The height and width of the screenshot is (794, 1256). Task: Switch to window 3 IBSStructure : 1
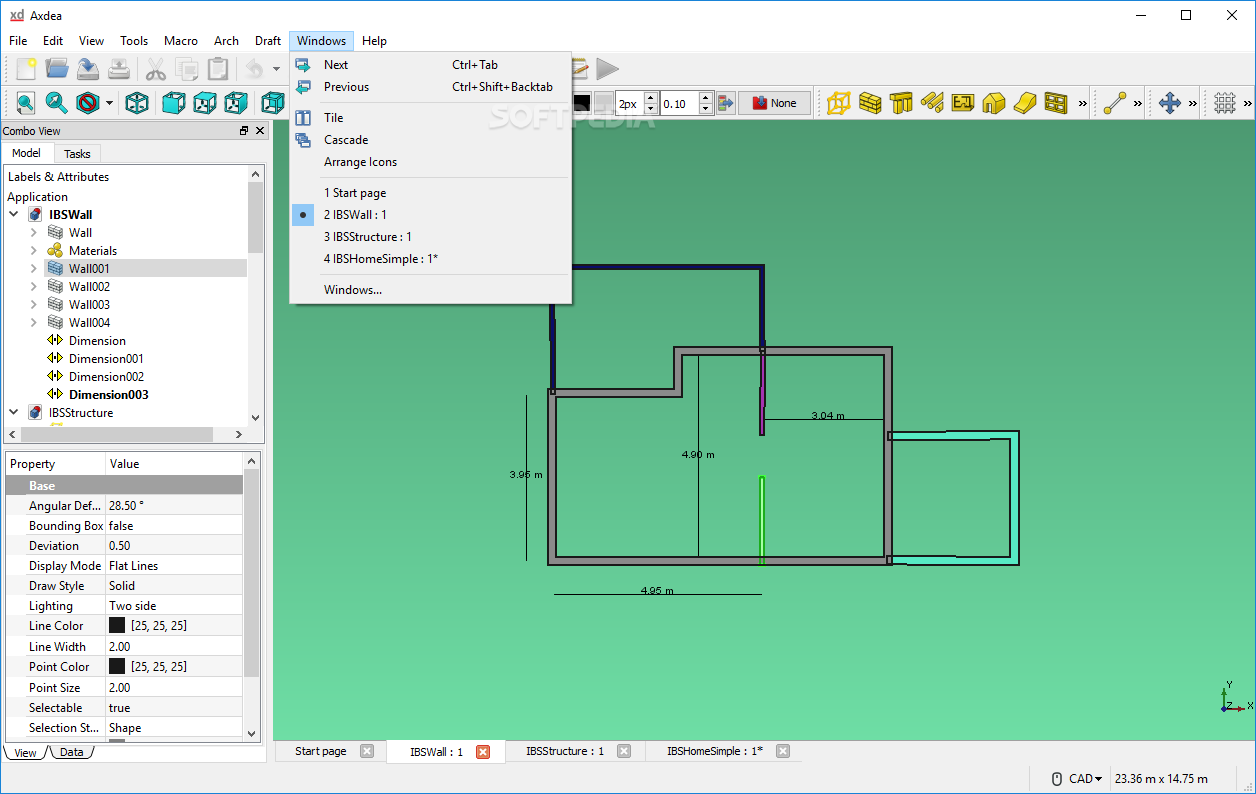pyautogui.click(x=430, y=237)
